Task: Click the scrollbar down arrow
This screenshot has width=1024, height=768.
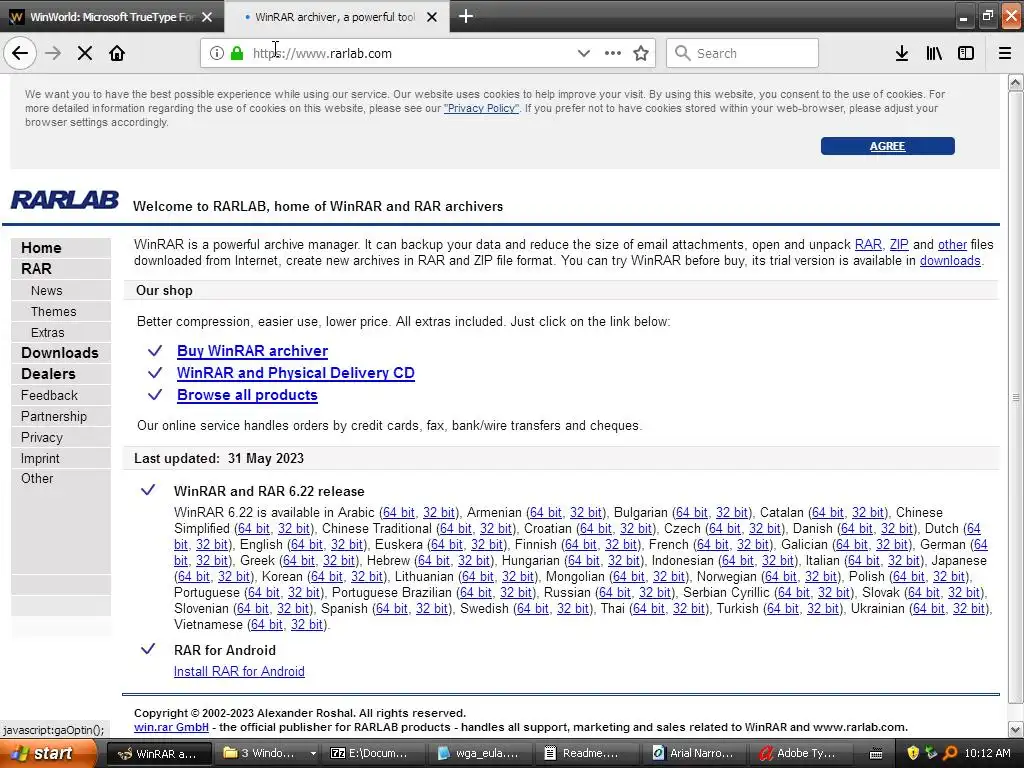Action: (1016, 729)
